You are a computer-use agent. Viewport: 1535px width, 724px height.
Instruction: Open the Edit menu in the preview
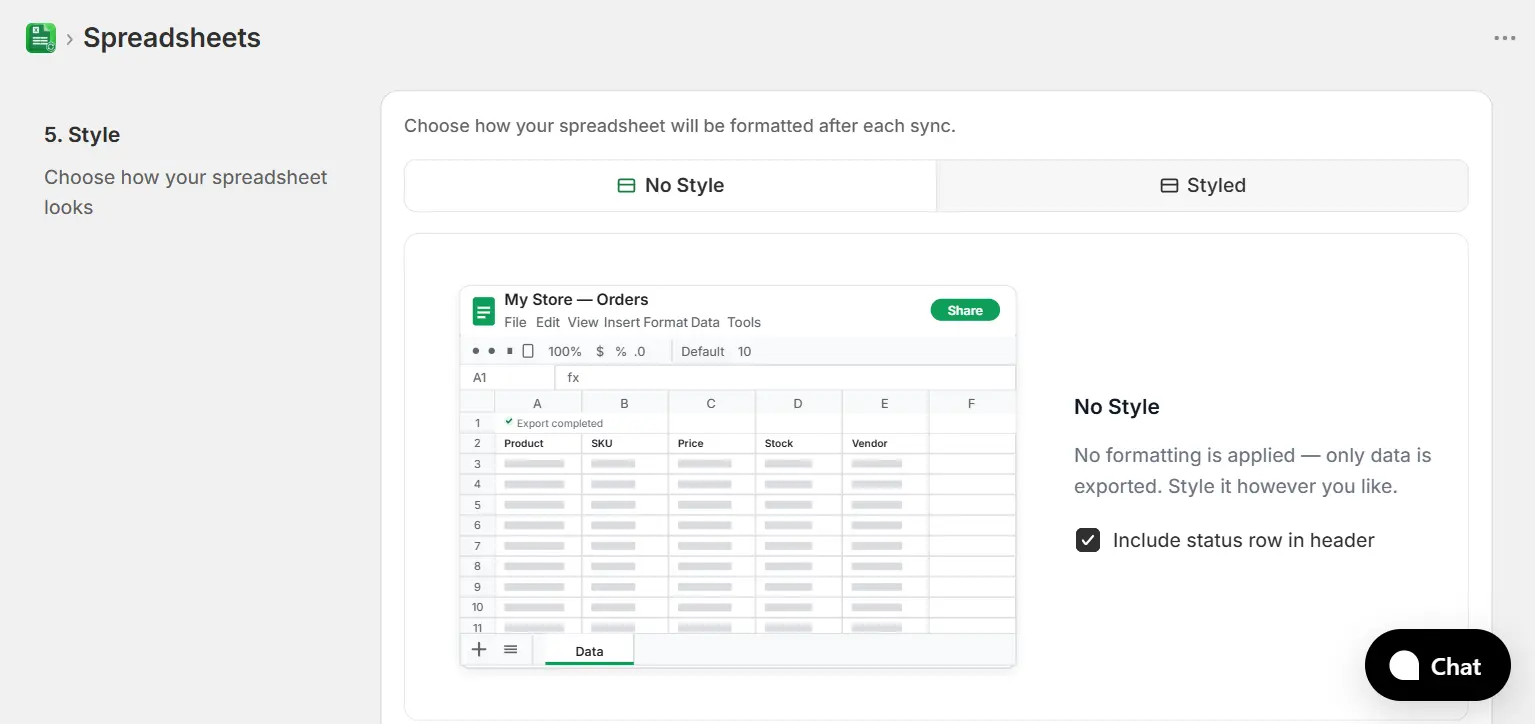click(x=548, y=322)
